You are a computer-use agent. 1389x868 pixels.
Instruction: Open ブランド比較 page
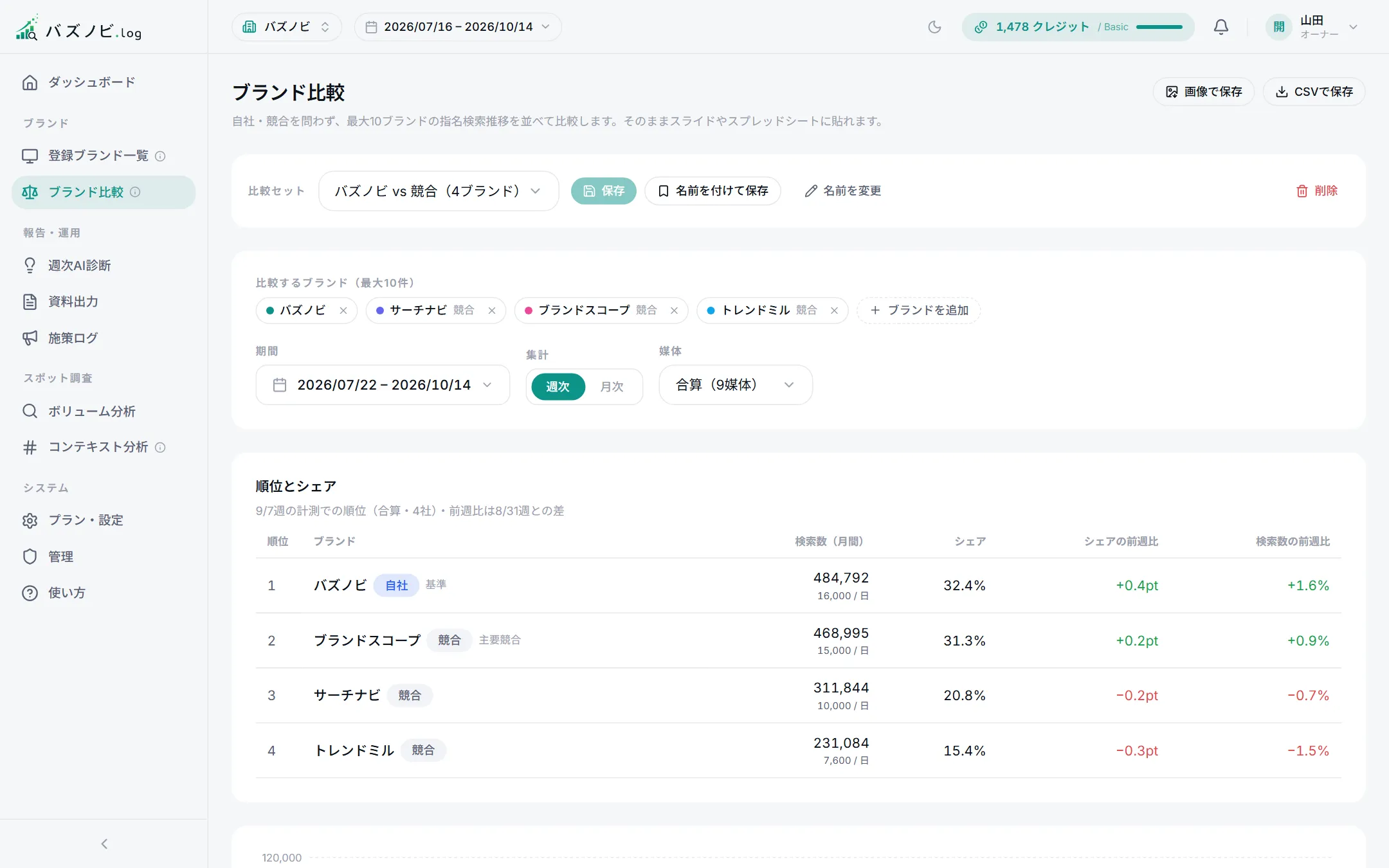pos(104,192)
